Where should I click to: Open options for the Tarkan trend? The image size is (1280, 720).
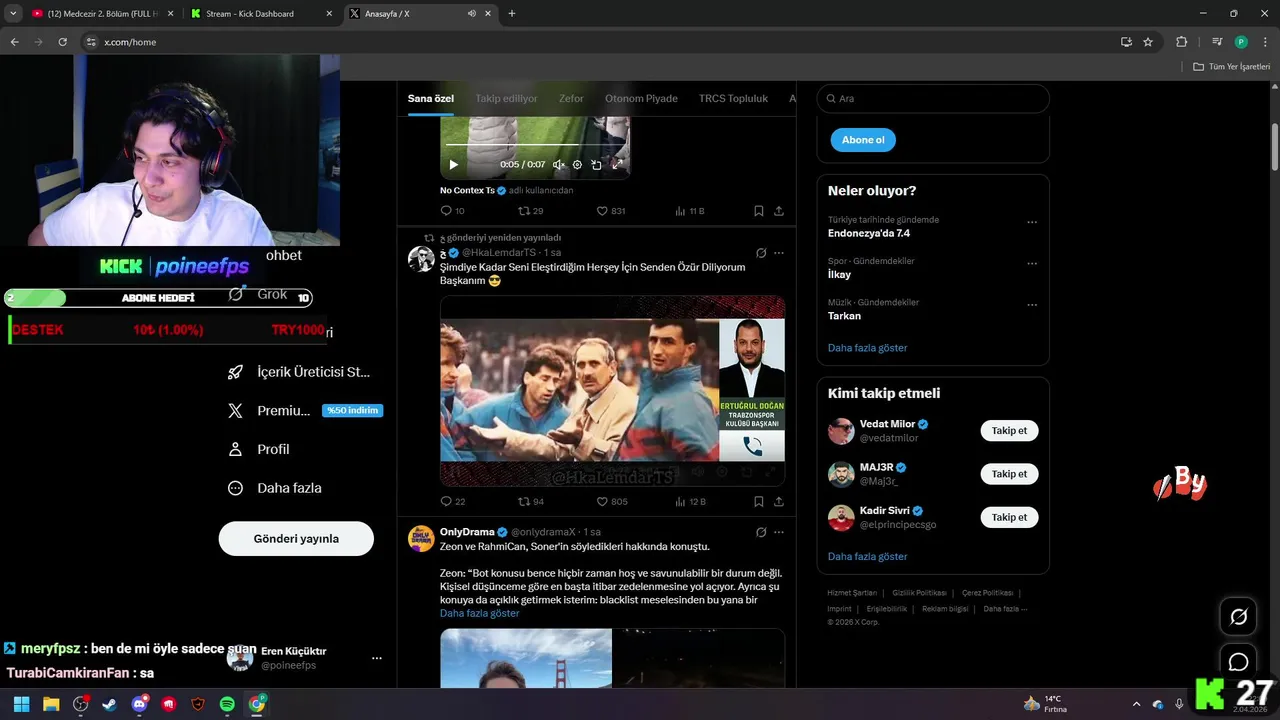coord(1032,305)
